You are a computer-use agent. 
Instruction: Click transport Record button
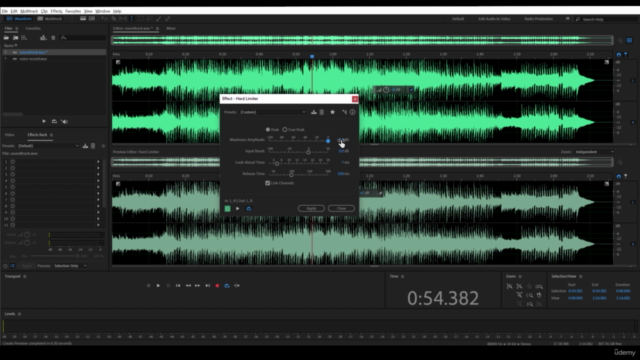[217, 286]
